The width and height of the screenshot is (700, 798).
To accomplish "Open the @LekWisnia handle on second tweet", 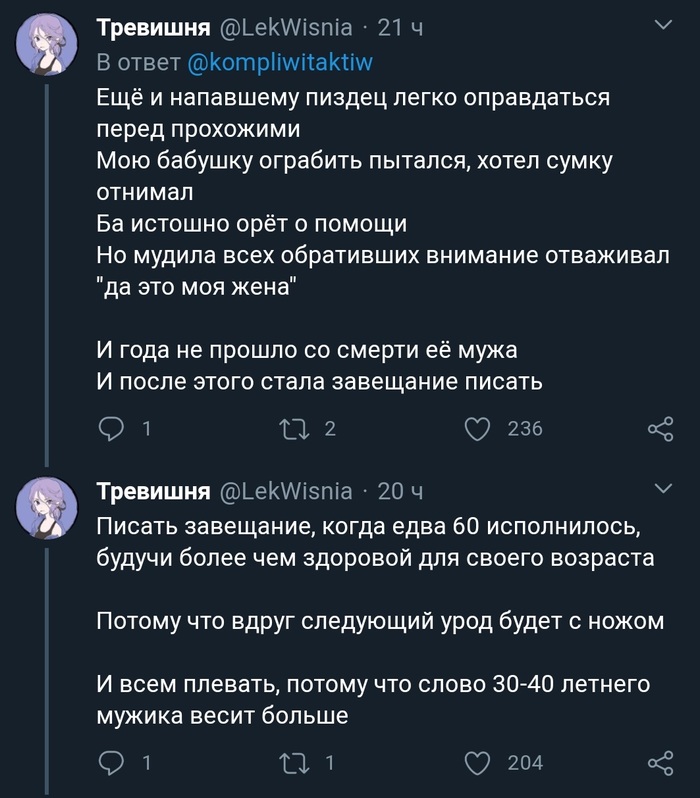I will click(x=285, y=491).
